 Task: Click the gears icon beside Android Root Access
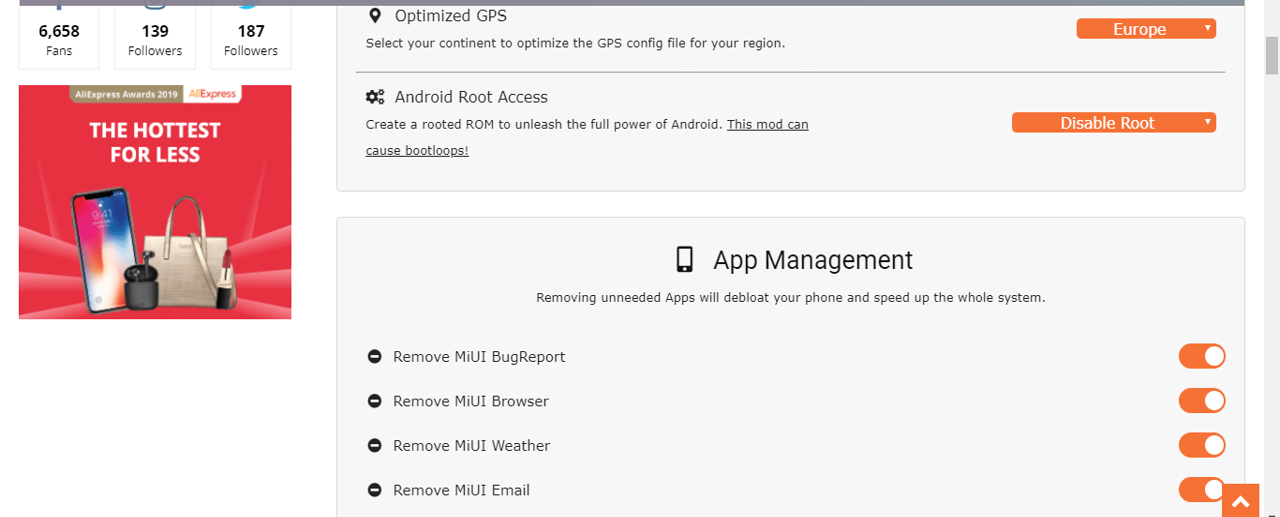tap(375, 97)
